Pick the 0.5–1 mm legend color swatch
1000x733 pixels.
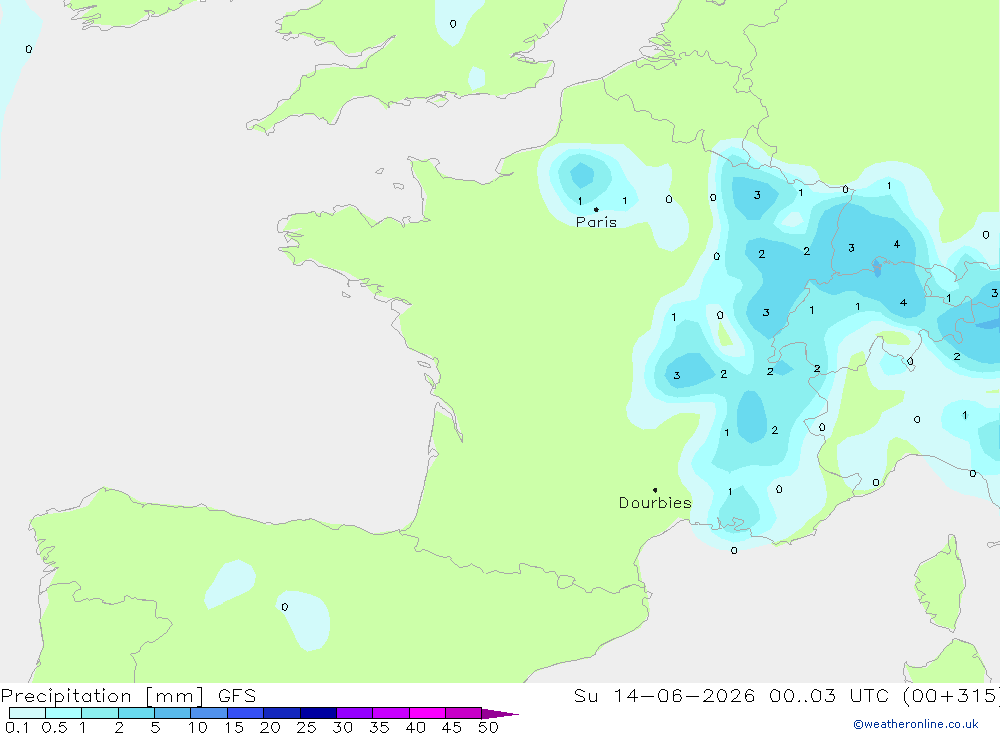click(63, 713)
